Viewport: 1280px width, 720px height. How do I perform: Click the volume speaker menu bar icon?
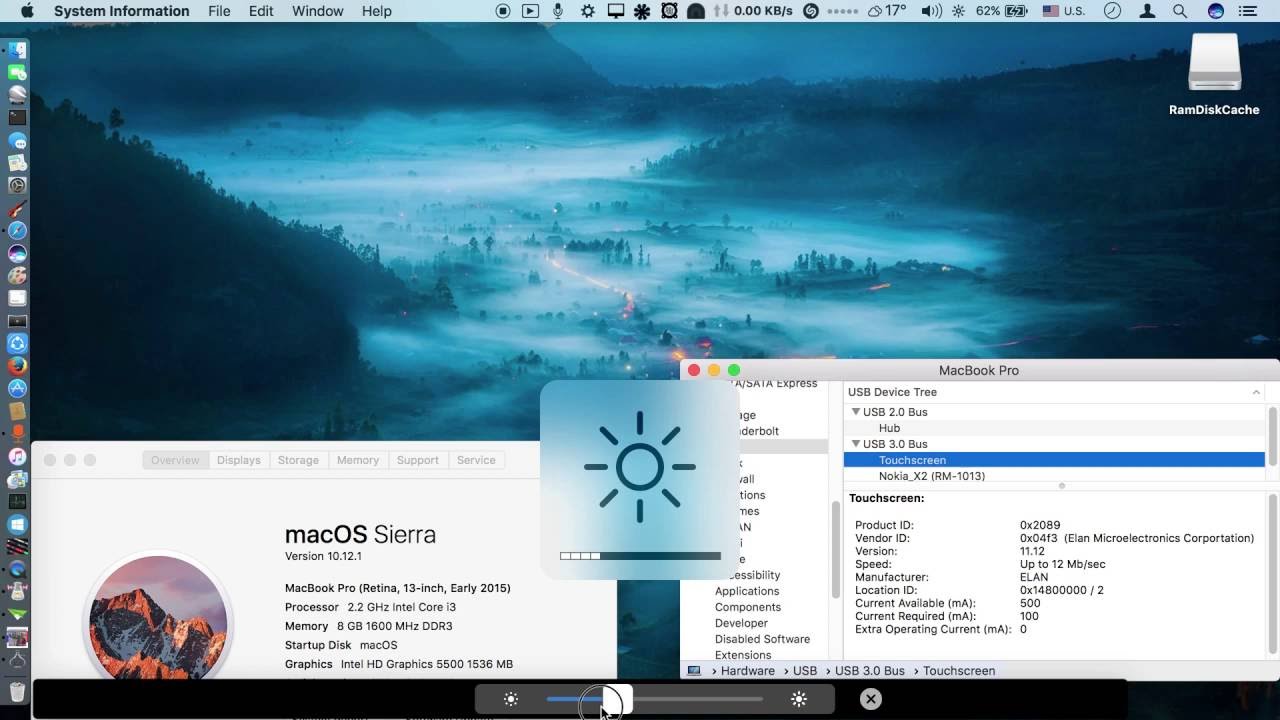click(931, 11)
